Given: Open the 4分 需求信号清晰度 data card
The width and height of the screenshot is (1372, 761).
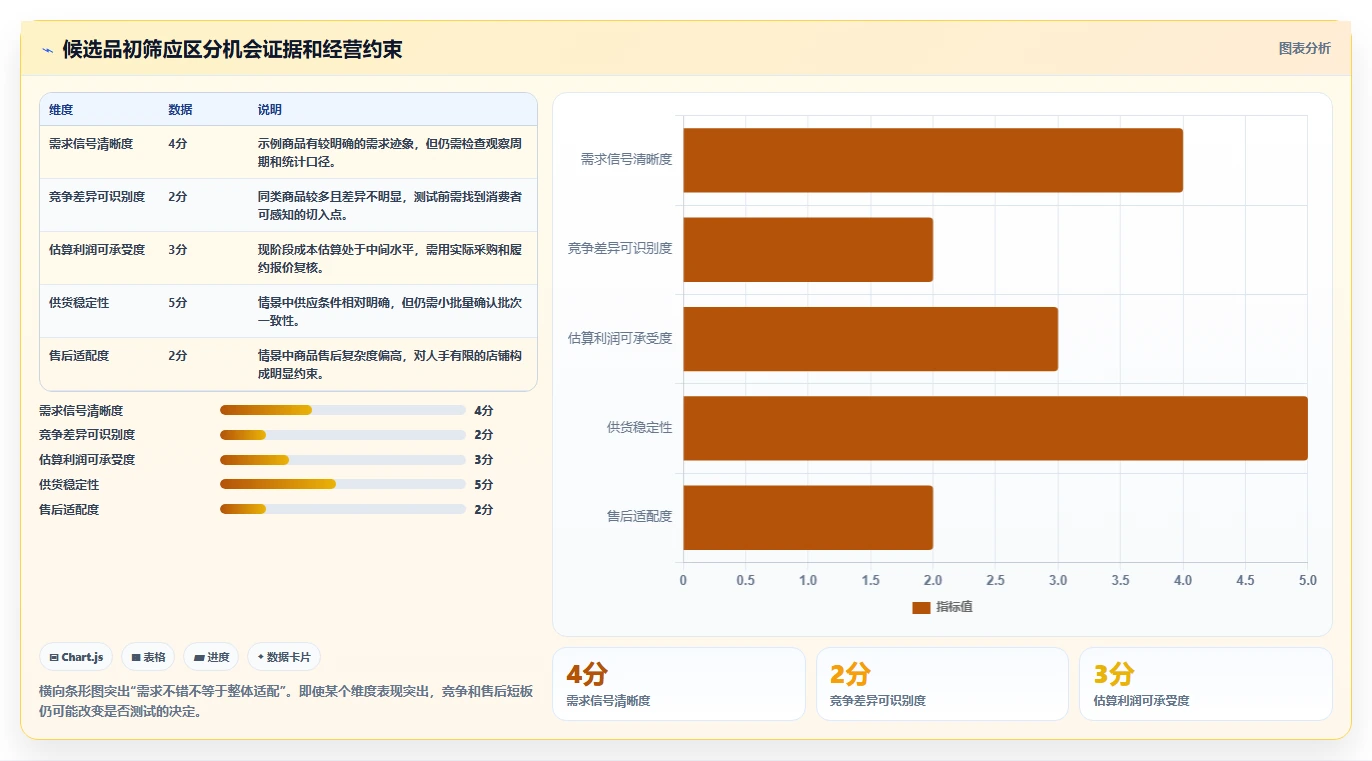Looking at the screenshot, I should coord(679,684).
